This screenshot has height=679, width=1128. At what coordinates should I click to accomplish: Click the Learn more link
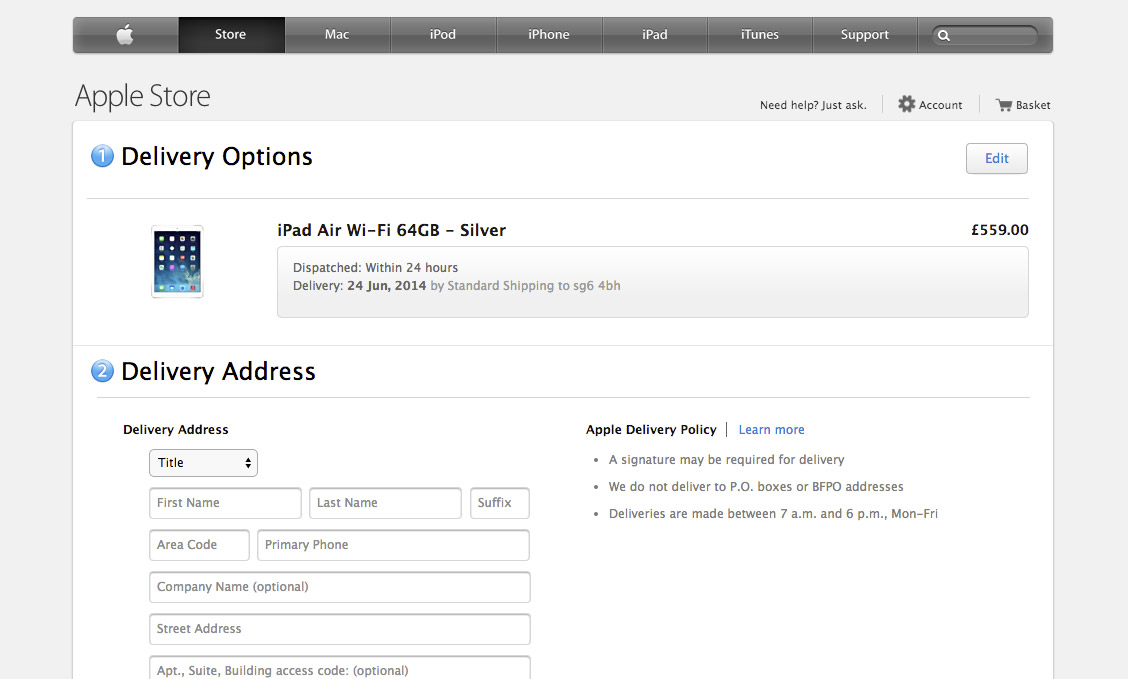point(771,429)
